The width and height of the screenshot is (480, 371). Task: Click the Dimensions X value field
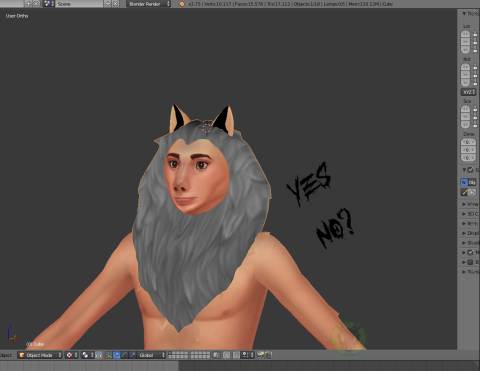click(x=468, y=142)
